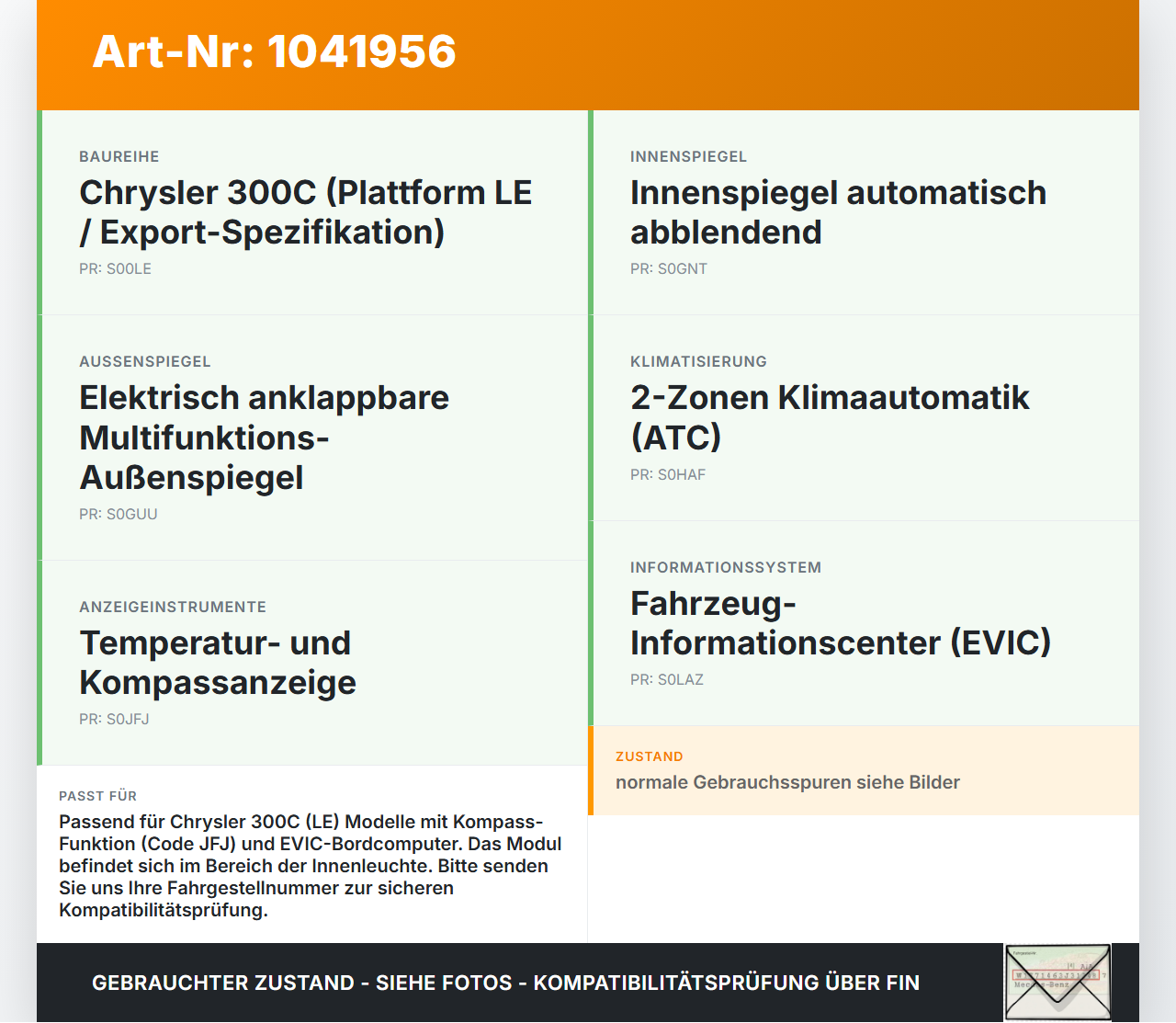Click the envelope FIN icon in the footer
The height and width of the screenshot is (1023, 1176).
click(x=1057, y=983)
